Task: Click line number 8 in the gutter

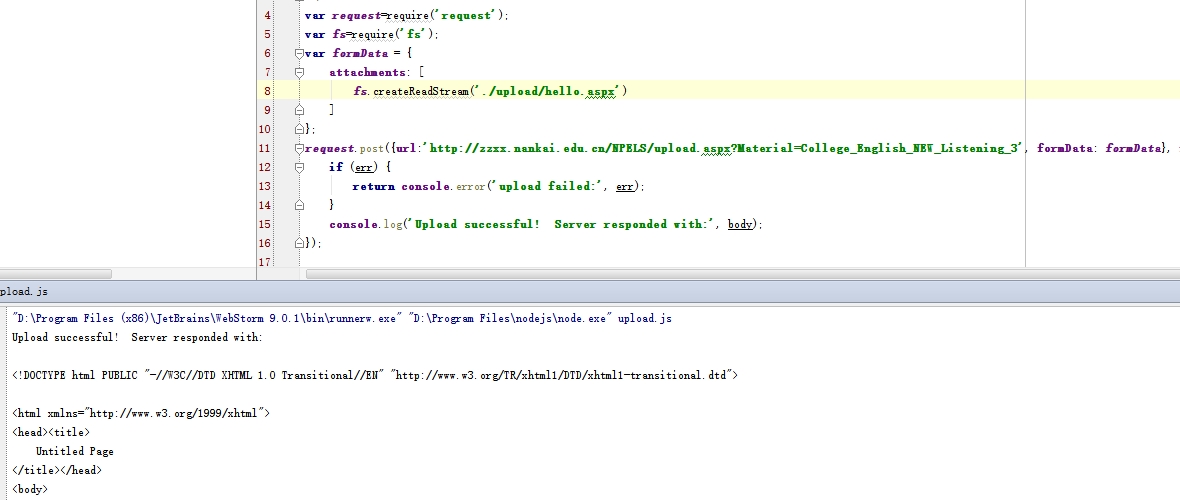Action: pyautogui.click(x=268, y=91)
